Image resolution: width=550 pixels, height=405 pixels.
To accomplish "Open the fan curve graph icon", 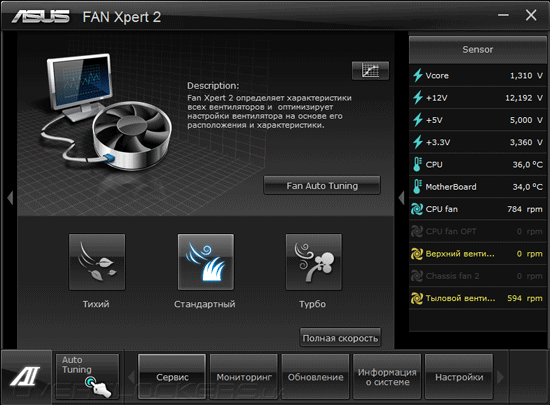I will 370,71.
